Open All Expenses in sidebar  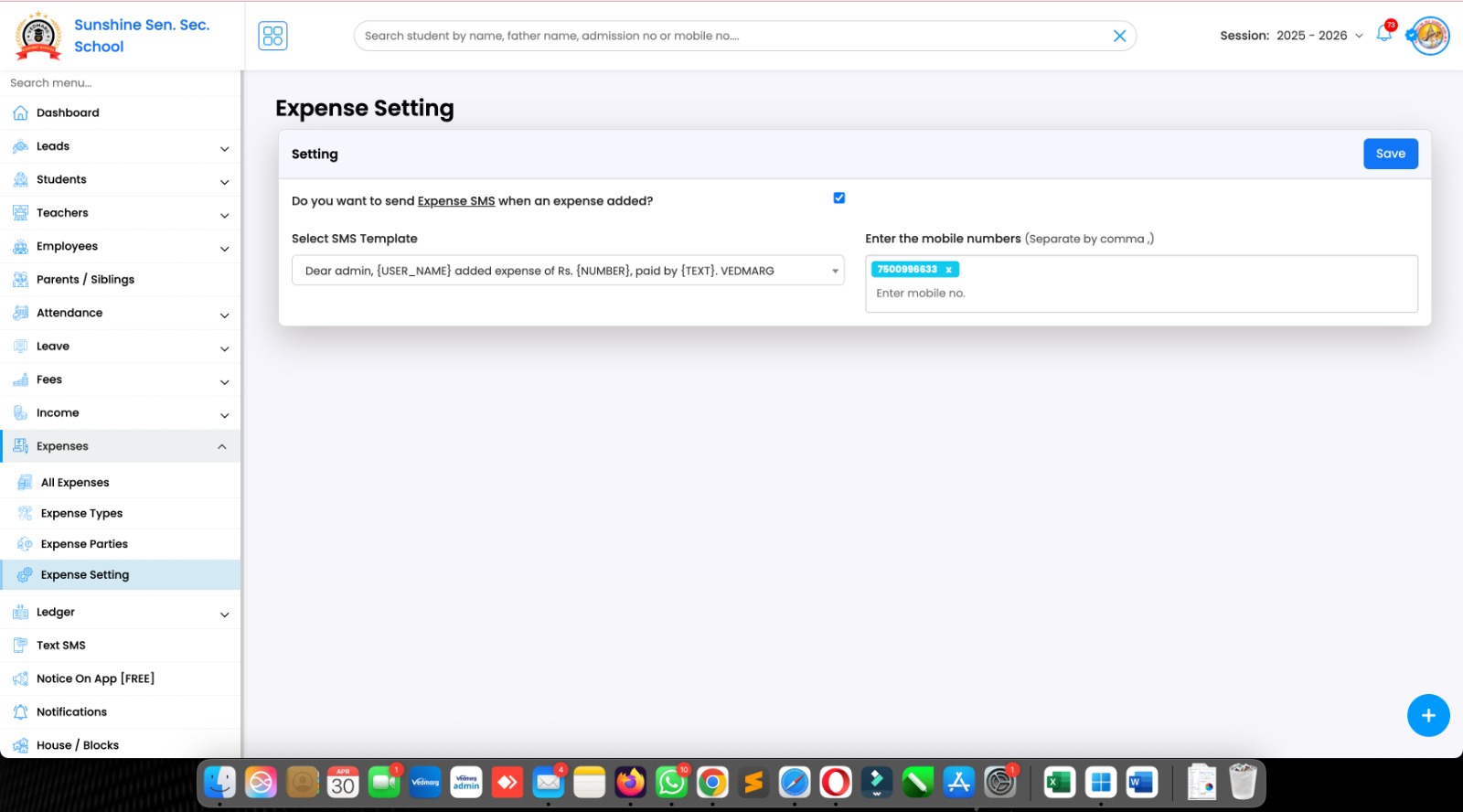click(x=75, y=483)
